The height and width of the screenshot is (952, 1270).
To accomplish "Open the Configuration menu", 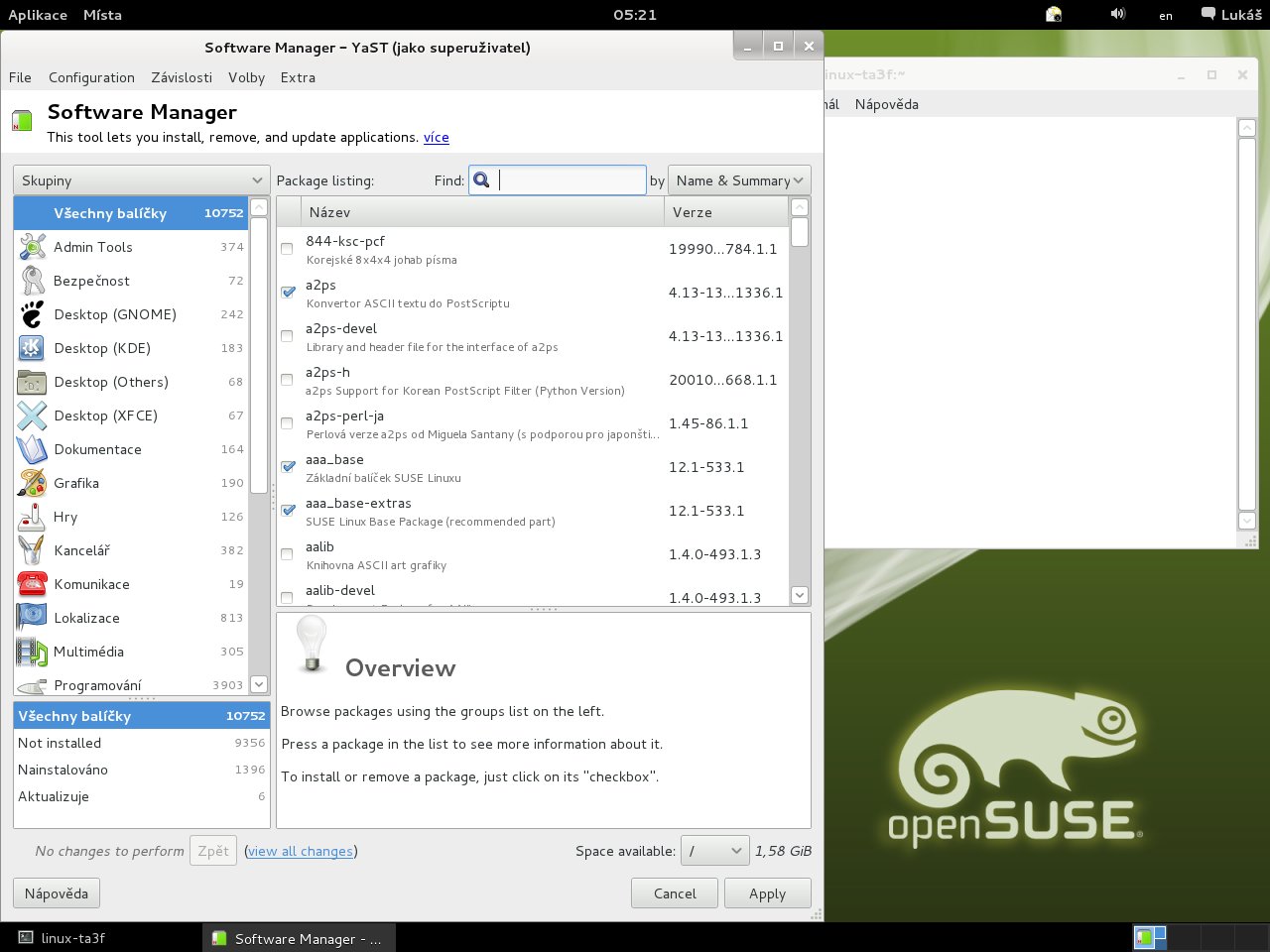I will coord(91,77).
